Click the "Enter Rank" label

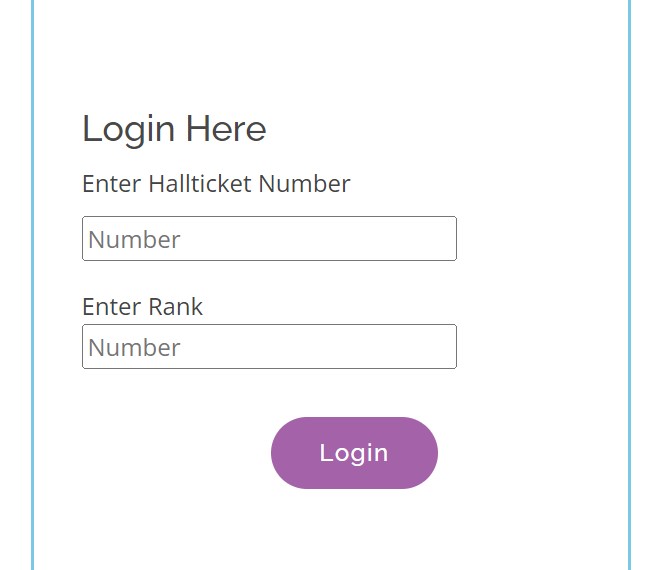pyautogui.click(x=142, y=306)
